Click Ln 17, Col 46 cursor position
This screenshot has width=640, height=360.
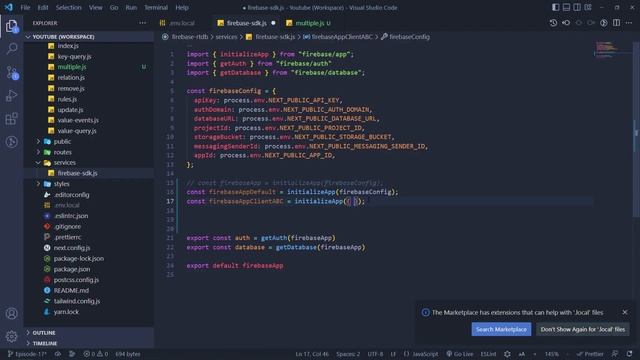tap(312, 354)
